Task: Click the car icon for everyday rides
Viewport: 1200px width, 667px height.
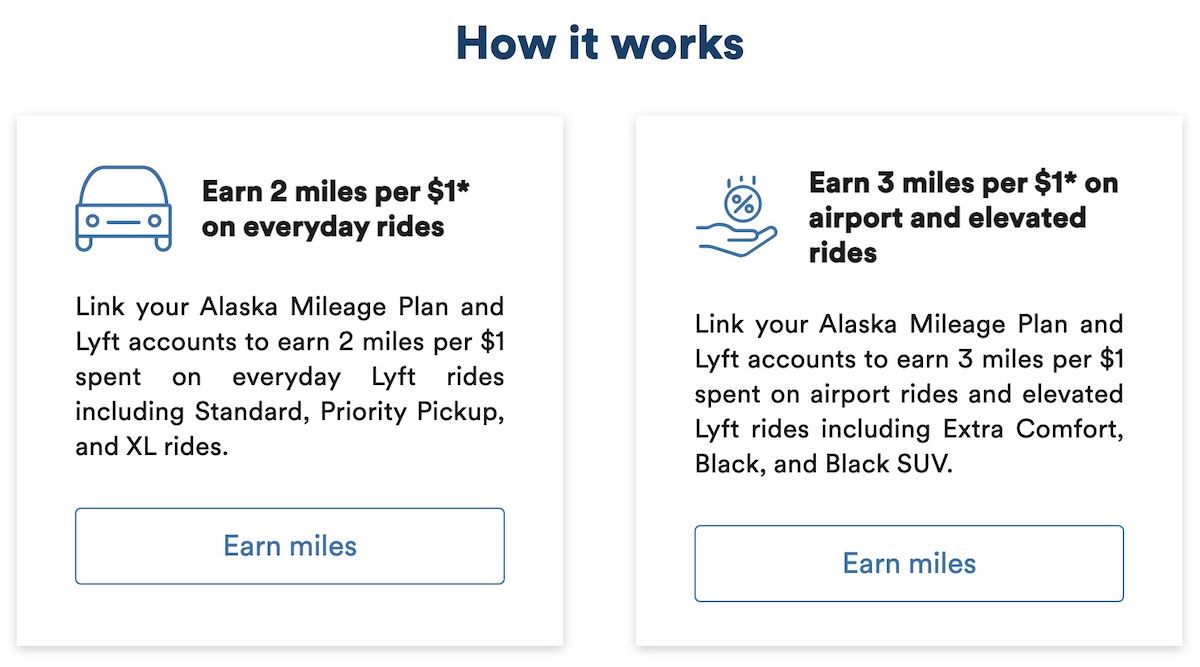Action: tap(123, 208)
